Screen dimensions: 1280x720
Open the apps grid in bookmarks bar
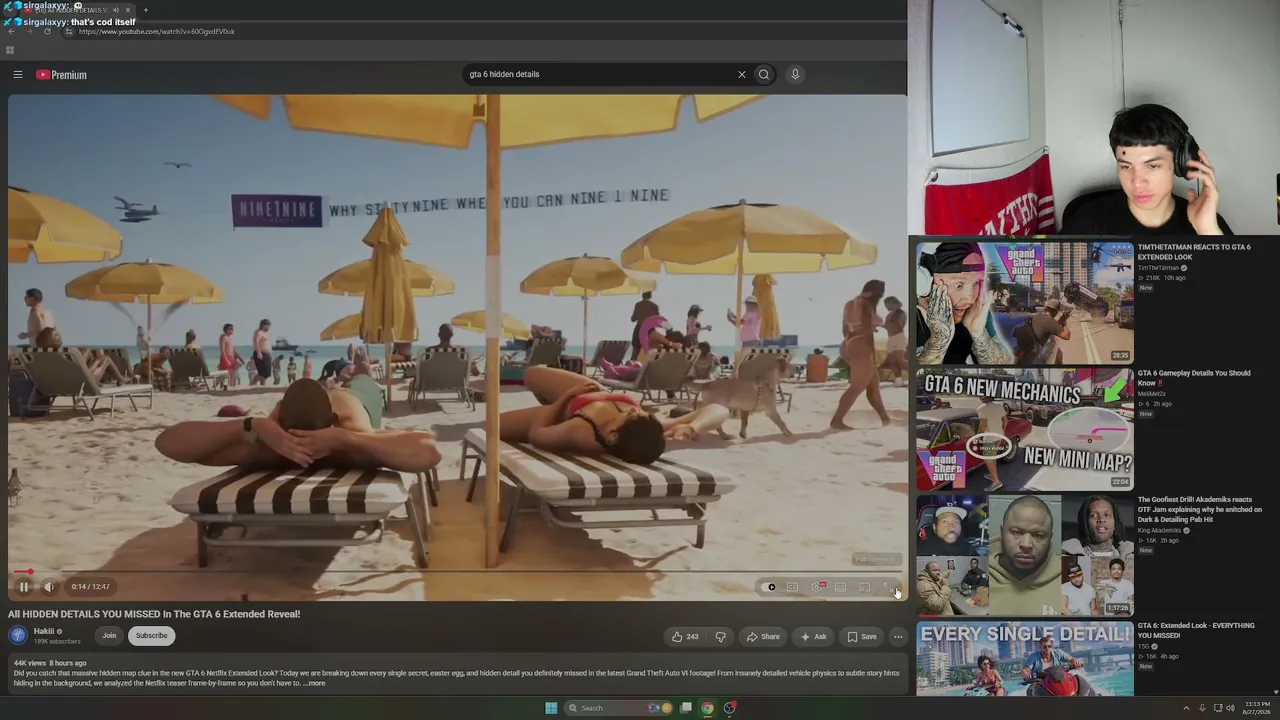point(10,50)
